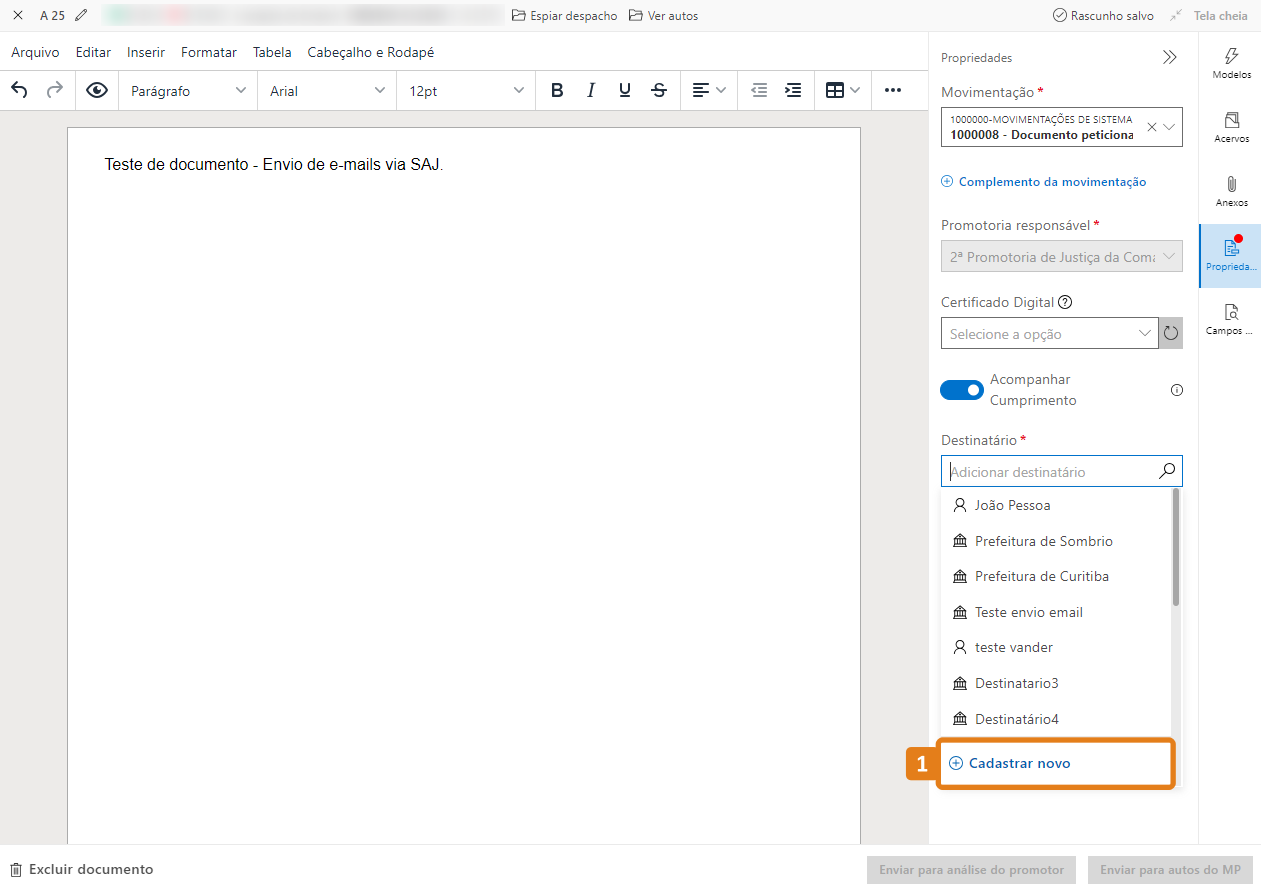Select Prefeitura de Curitiba as destinatário
The width and height of the screenshot is (1261, 888).
[1043, 576]
